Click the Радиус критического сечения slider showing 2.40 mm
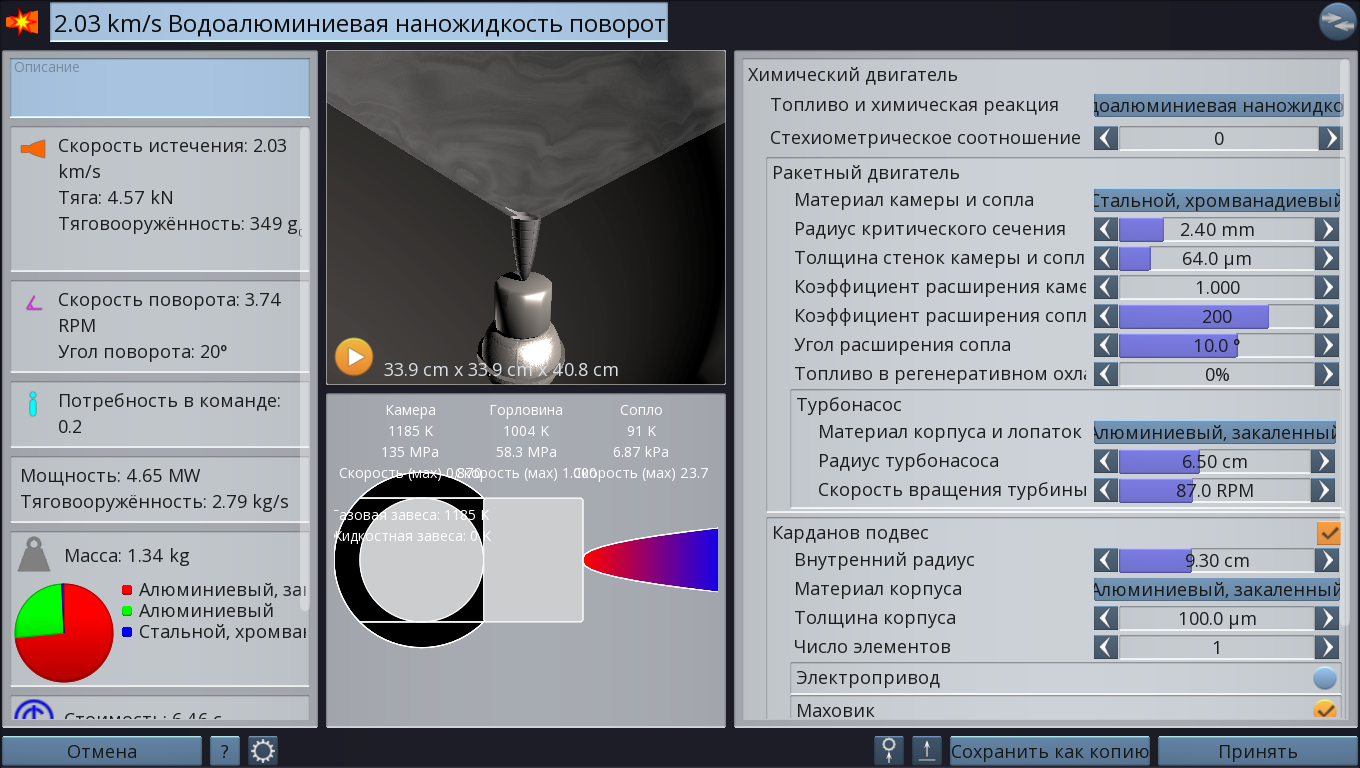The width and height of the screenshot is (1360, 768). click(1216, 230)
